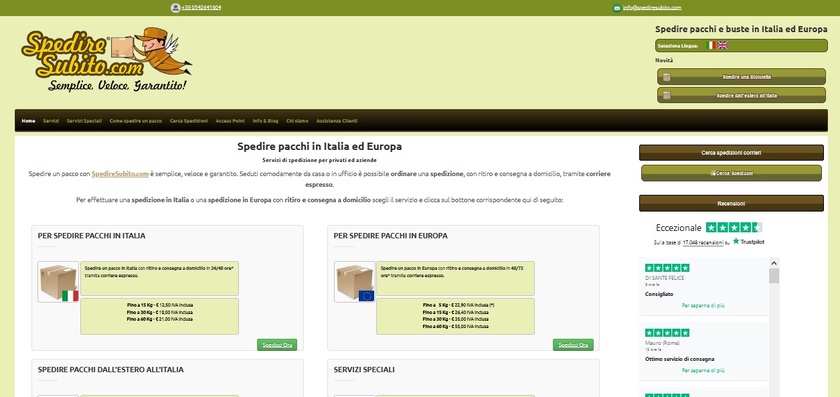Open the Home menu item
Image resolution: width=840 pixels, height=397 pixels.
click(28, 121)
